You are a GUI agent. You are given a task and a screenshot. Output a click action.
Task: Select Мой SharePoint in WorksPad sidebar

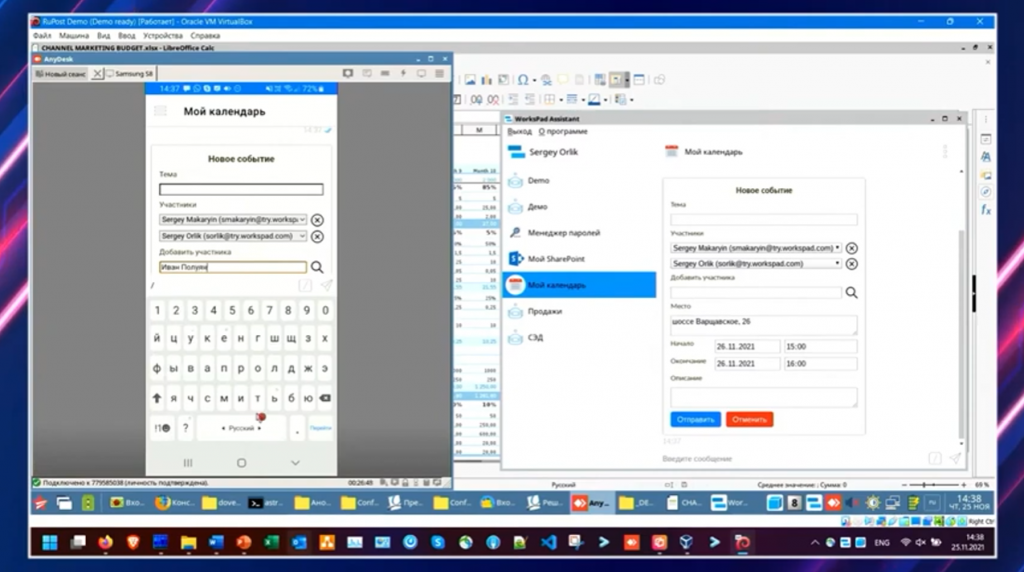(579, 259)
